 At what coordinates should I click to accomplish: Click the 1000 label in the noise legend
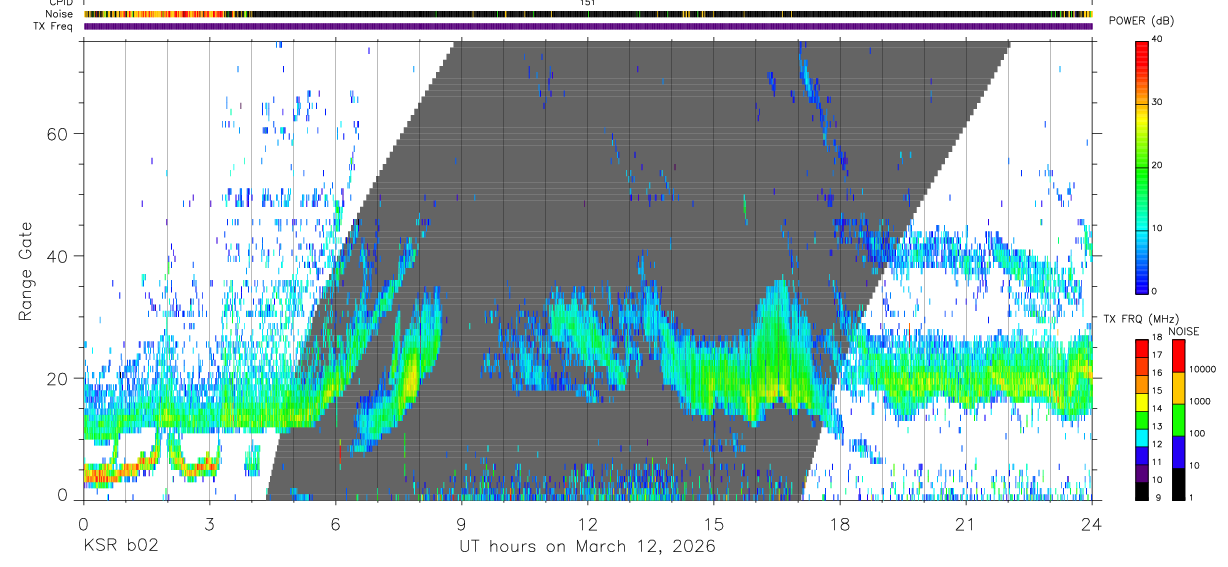point(1201,401)
